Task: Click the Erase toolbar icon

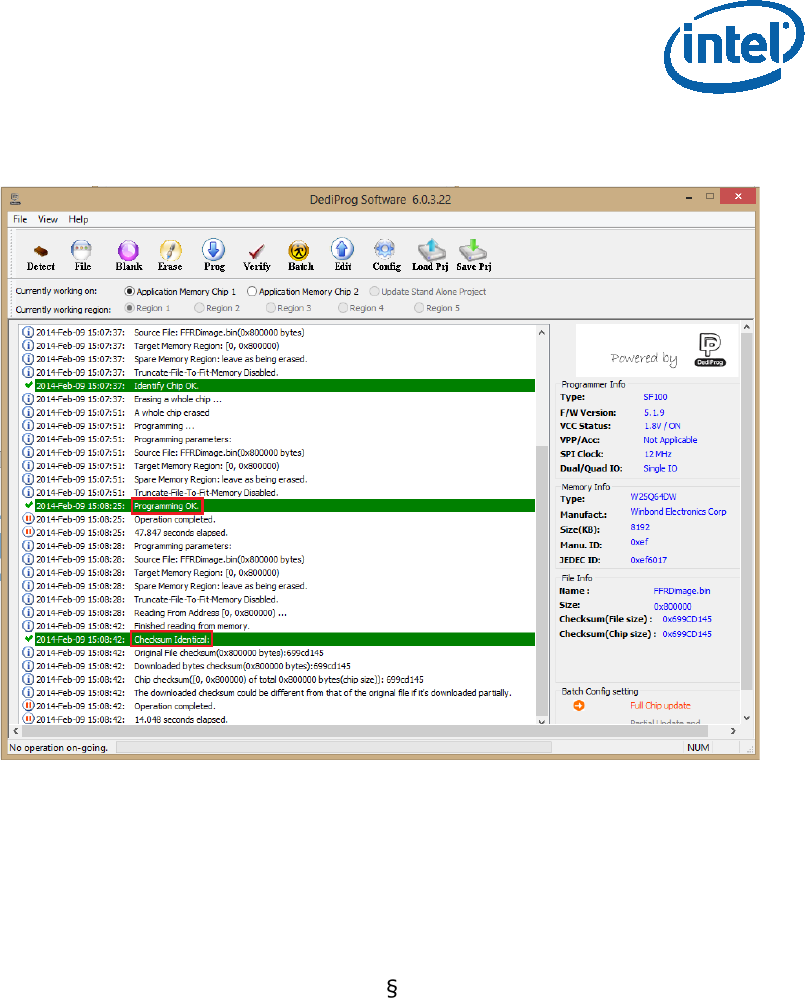Action: pos(170,255)
